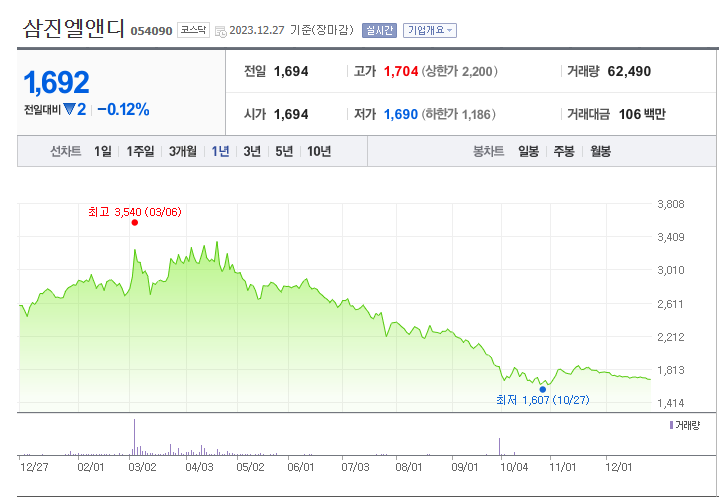Switch to the 3개월 chart range

(183, 151)
